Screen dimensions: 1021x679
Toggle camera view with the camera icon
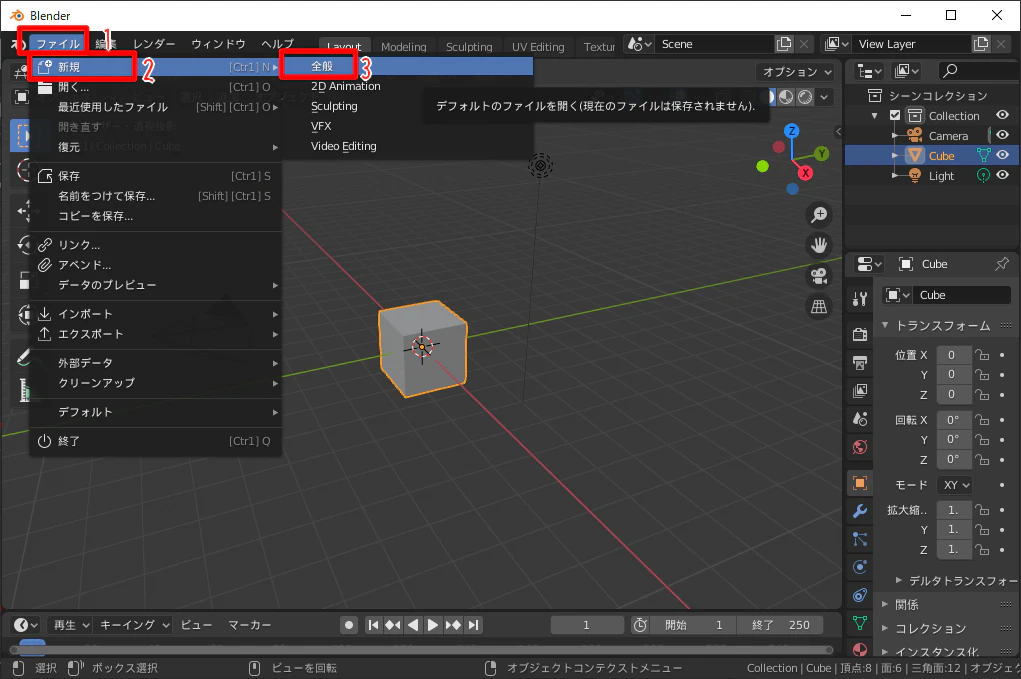(x=819, y=276)
